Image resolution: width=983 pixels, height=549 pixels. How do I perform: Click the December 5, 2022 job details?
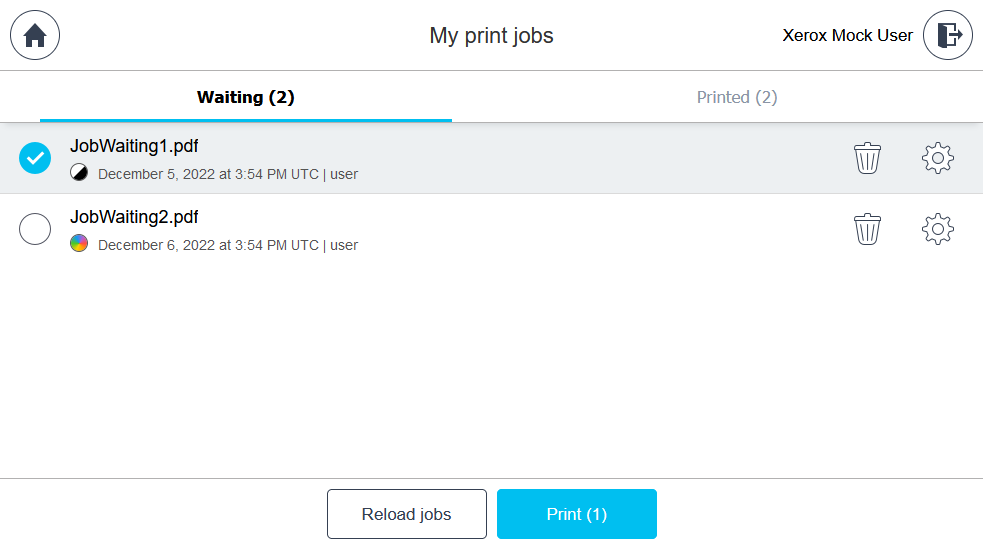pos(228,174)
